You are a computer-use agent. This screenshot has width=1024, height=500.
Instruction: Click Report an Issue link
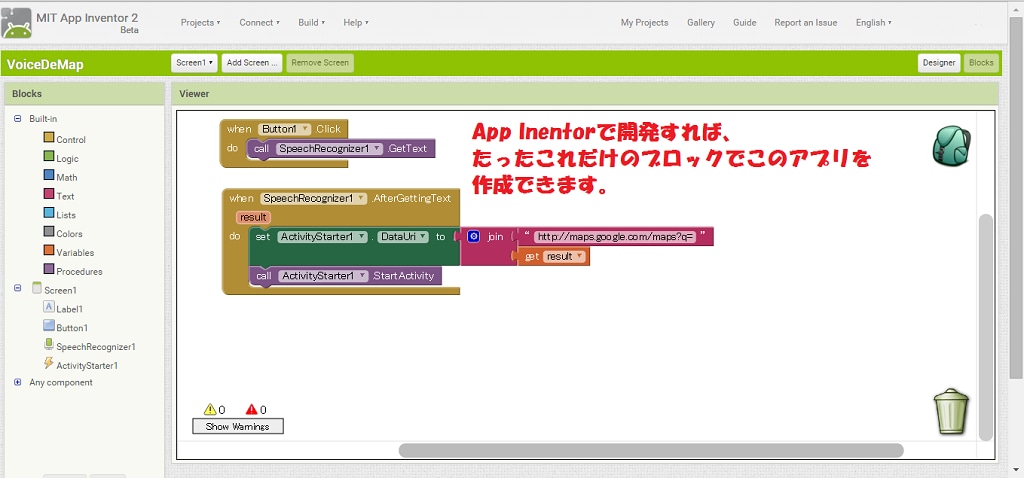(x=805, y=22)
